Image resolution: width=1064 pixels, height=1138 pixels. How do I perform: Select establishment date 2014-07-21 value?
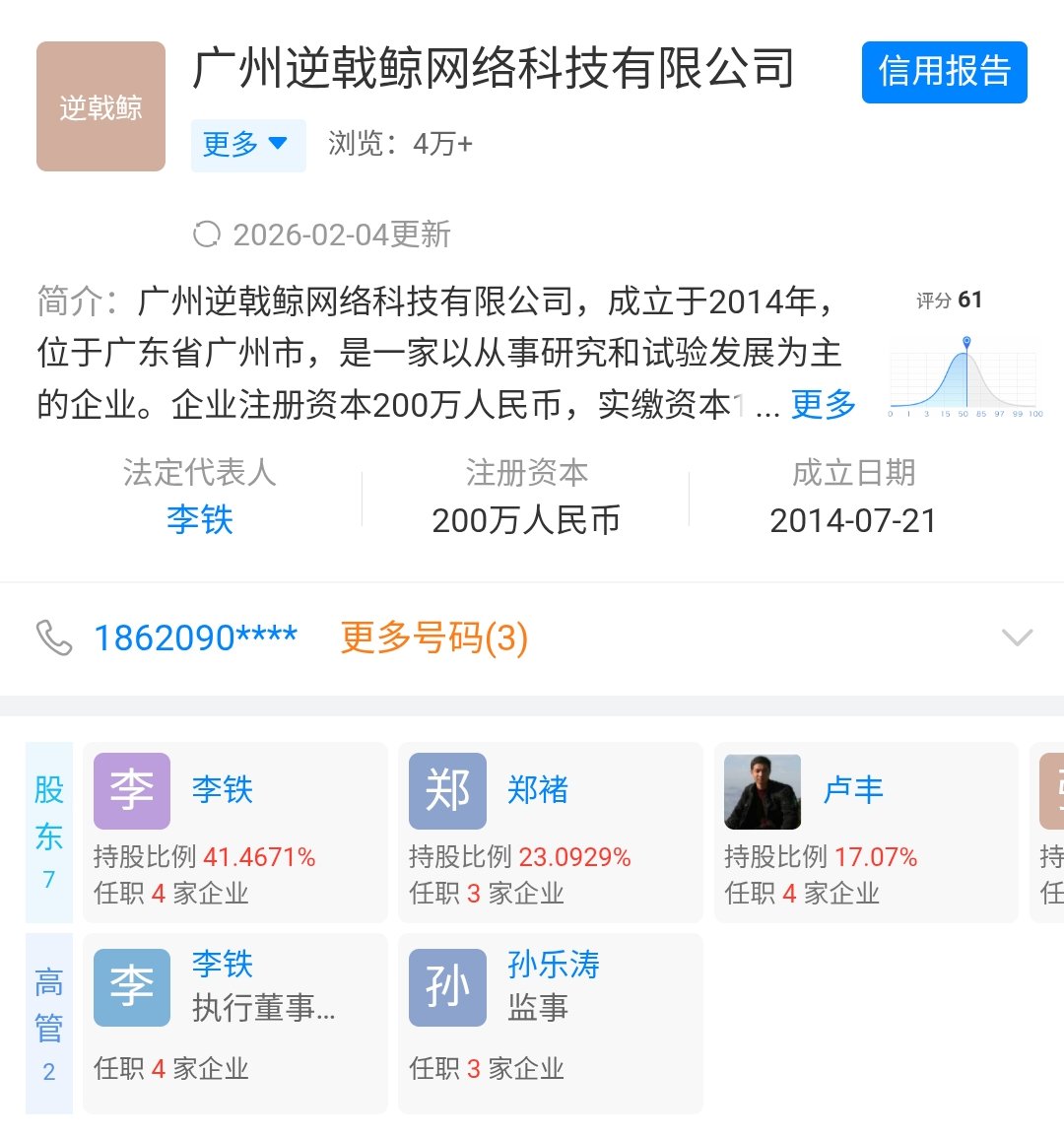pyautogui.click(x=853, y=520)
